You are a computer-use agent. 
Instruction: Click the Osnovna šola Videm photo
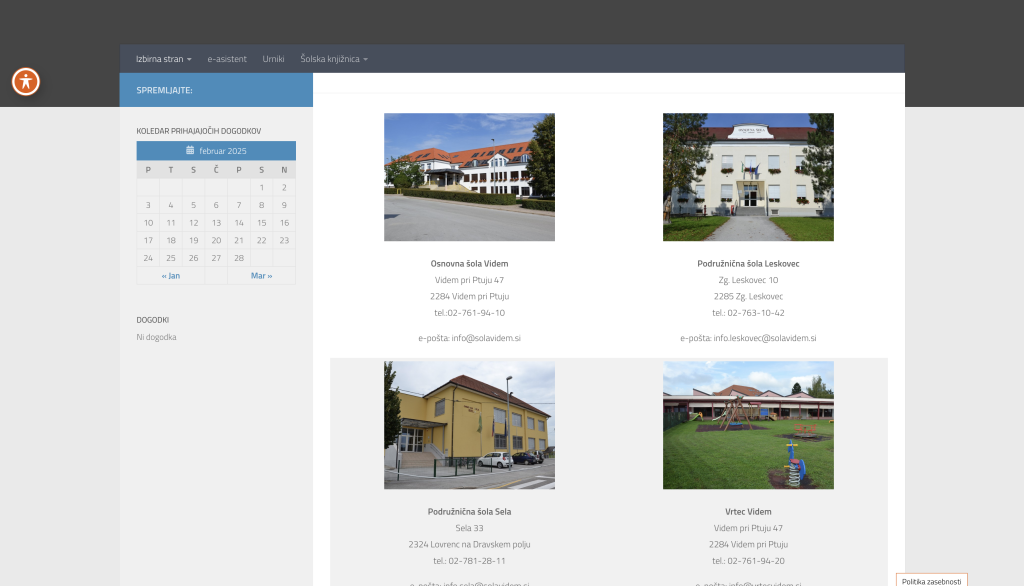click(470, 177)
